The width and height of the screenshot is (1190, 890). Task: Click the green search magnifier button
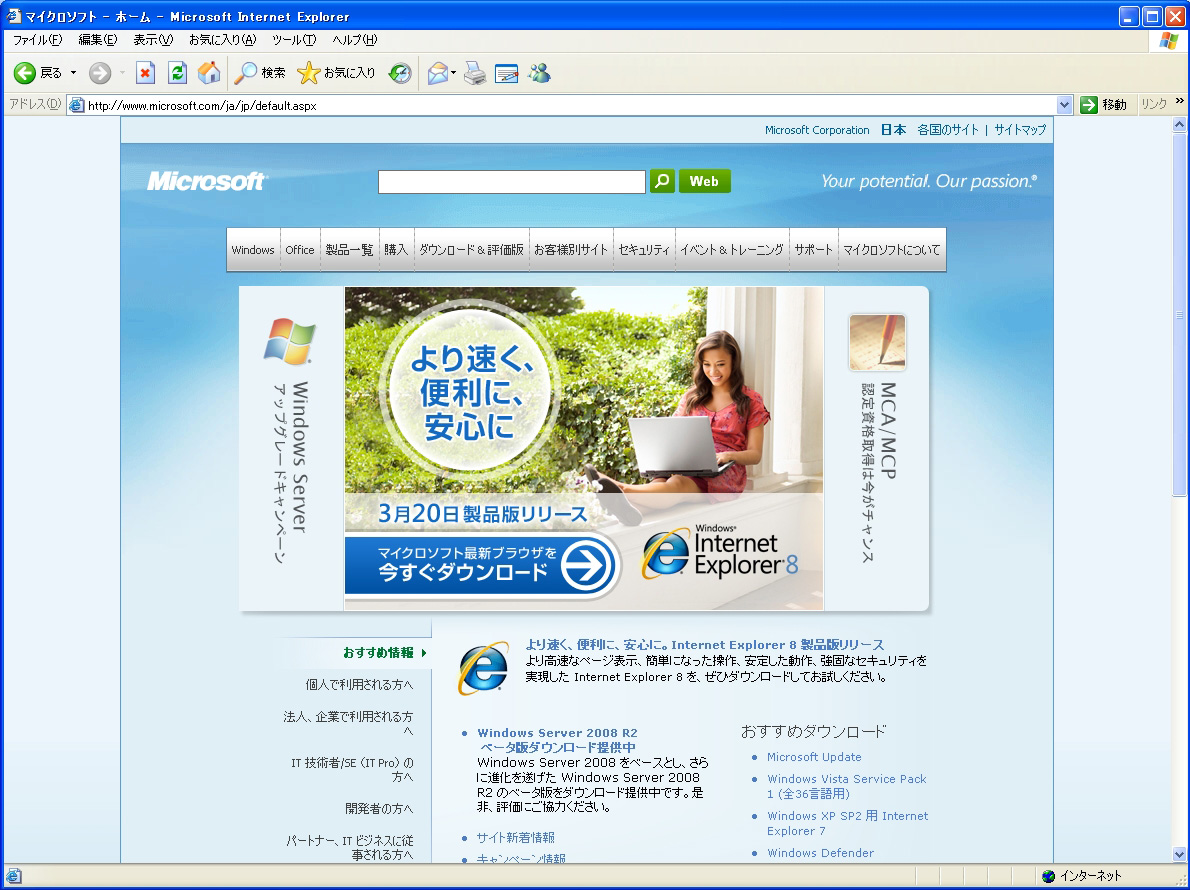tap(662, 181)
